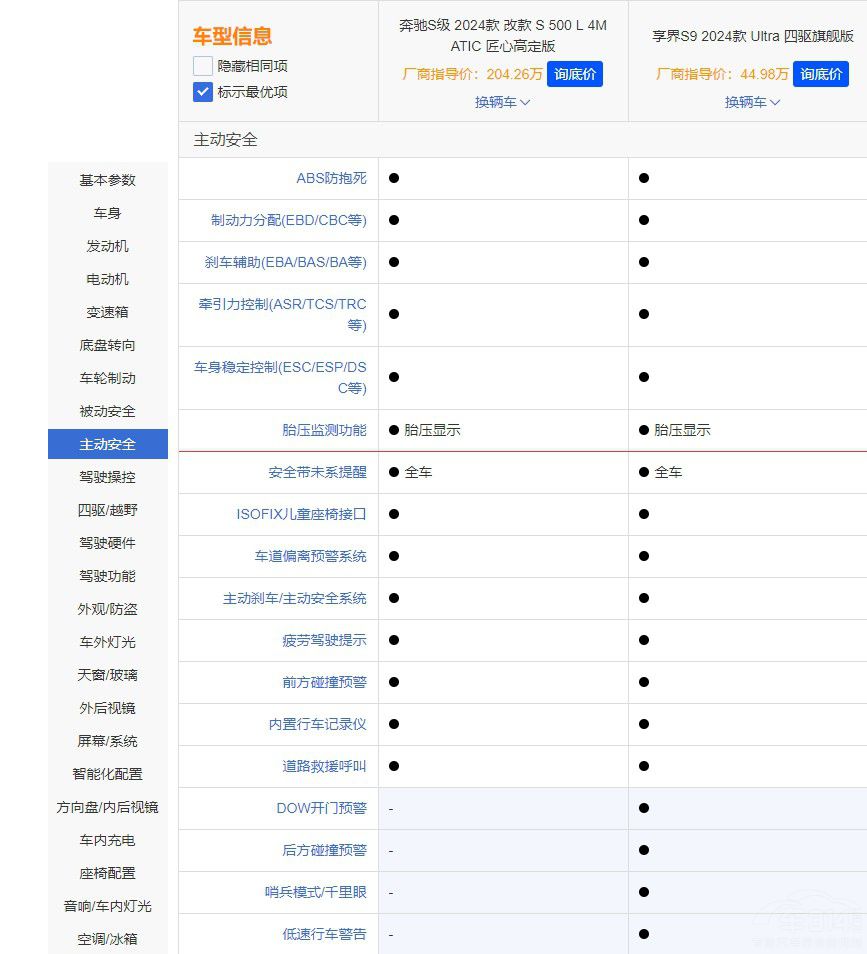Select 主动安全 in the sidebar
867x954 pixels.
107,444
